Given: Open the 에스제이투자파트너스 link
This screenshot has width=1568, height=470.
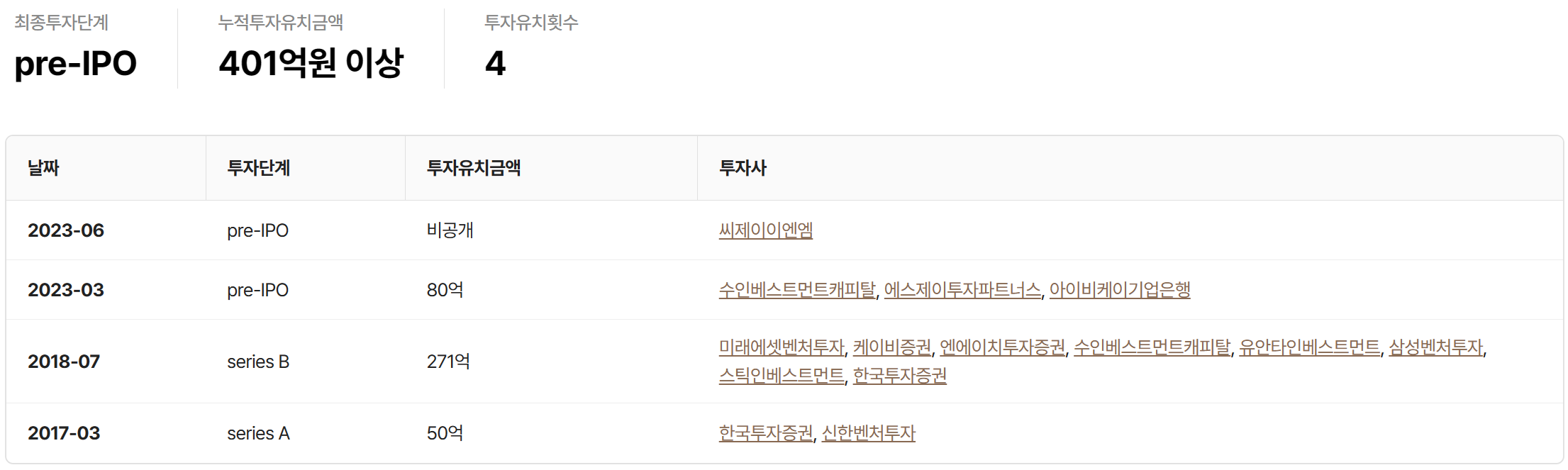Looking at the screenshot, I should [x=962, y=290].
